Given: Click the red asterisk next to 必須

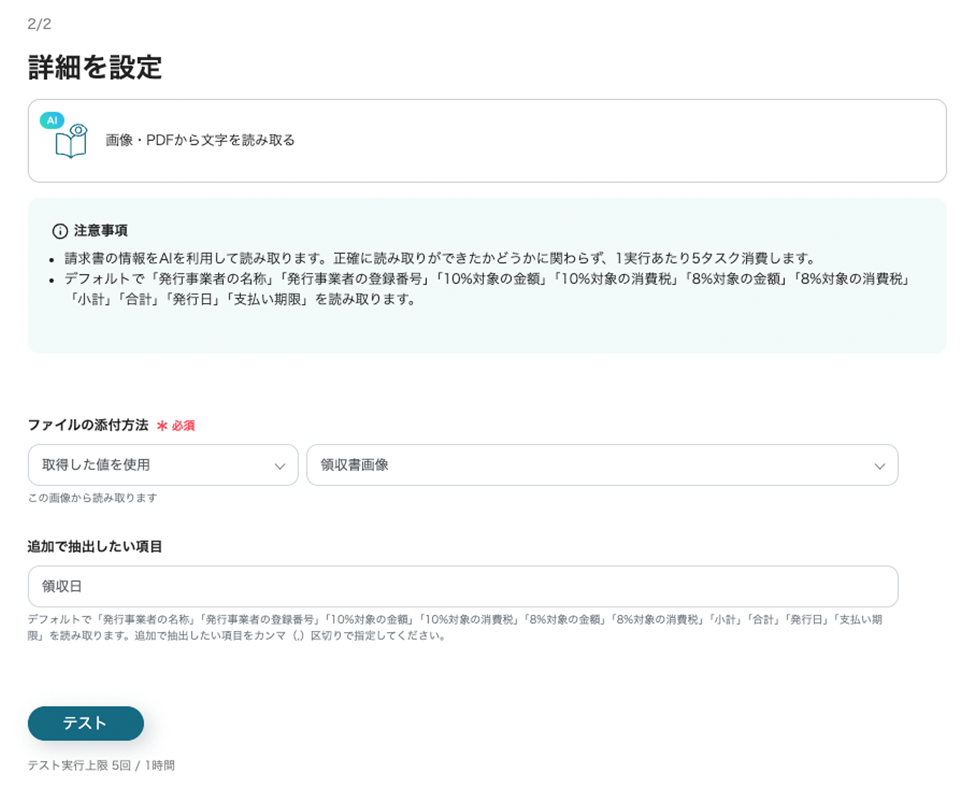Looking at the screenshot, I should [x=162, y=425].
